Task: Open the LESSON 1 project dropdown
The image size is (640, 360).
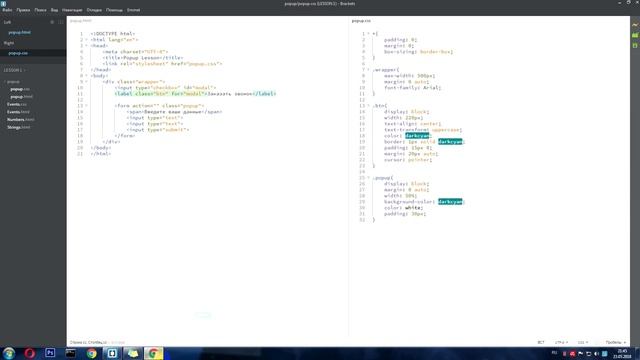Action: tap(15, 70)
